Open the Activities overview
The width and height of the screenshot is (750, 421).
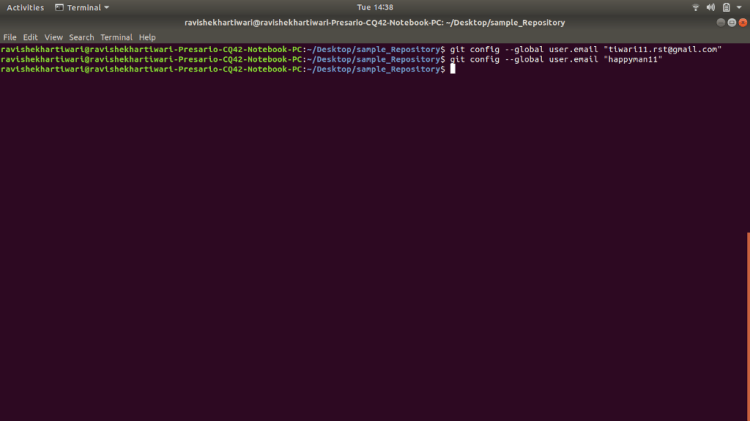tap(25, 7)
